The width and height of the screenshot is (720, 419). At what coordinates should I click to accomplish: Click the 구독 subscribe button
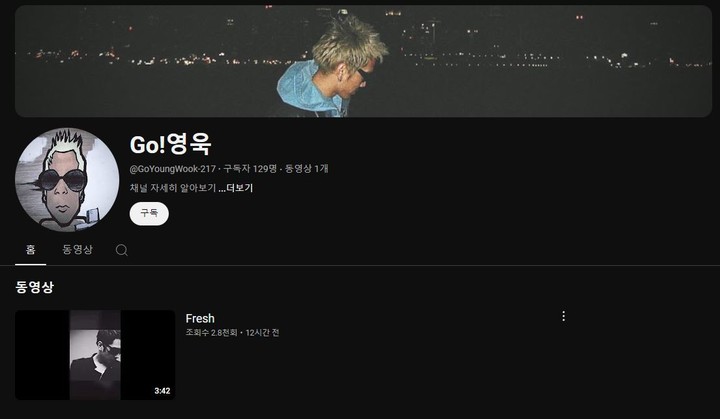149,214
